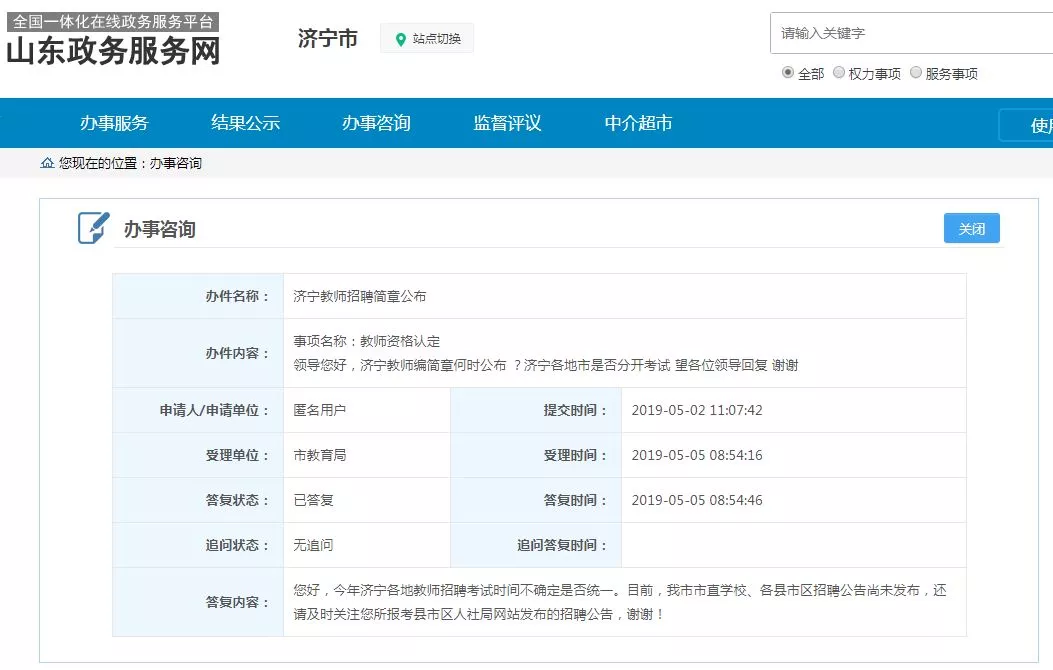Go to the 办事咨询 nav item

coord(376,123)
